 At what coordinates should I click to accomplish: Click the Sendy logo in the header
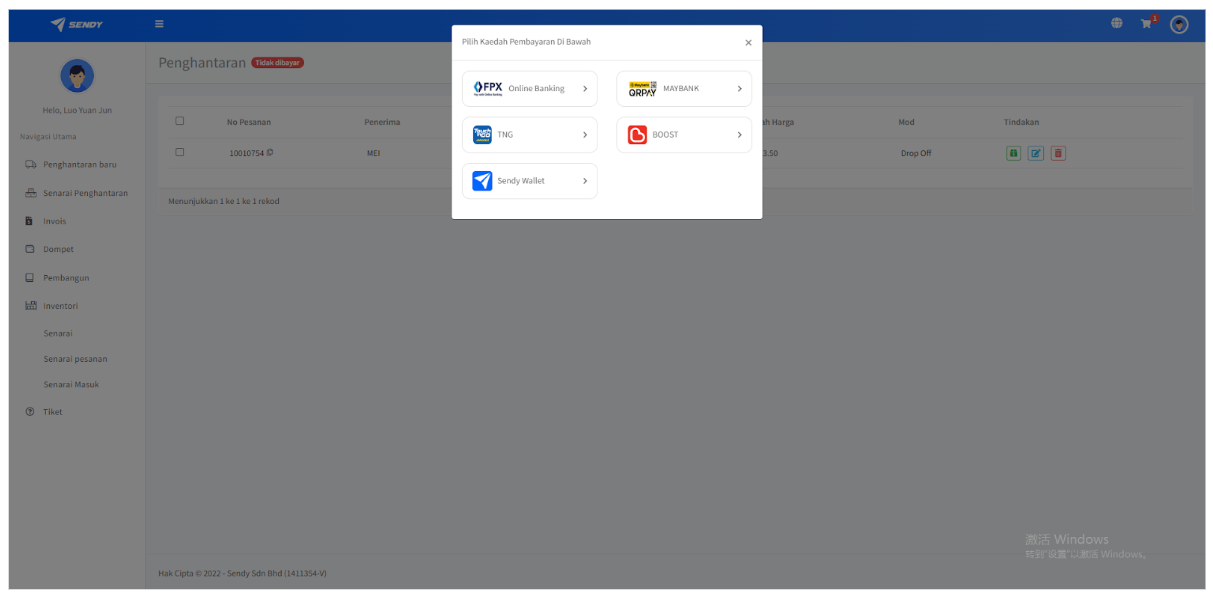[x=76, y=24]
